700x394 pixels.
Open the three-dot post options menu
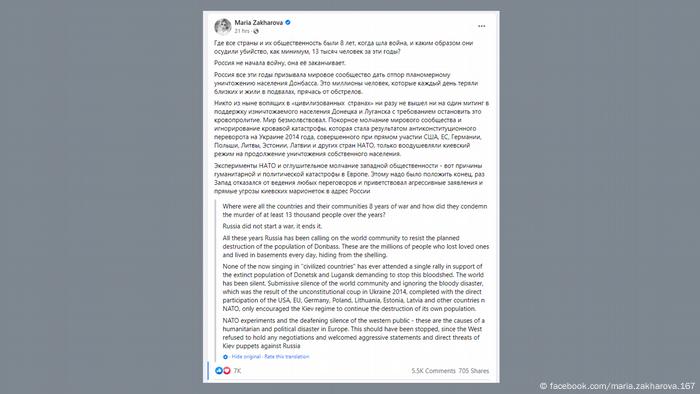click(481, 26)
